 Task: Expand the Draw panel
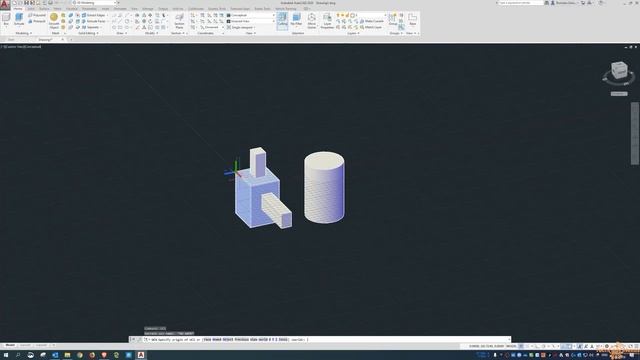(121, 33)
